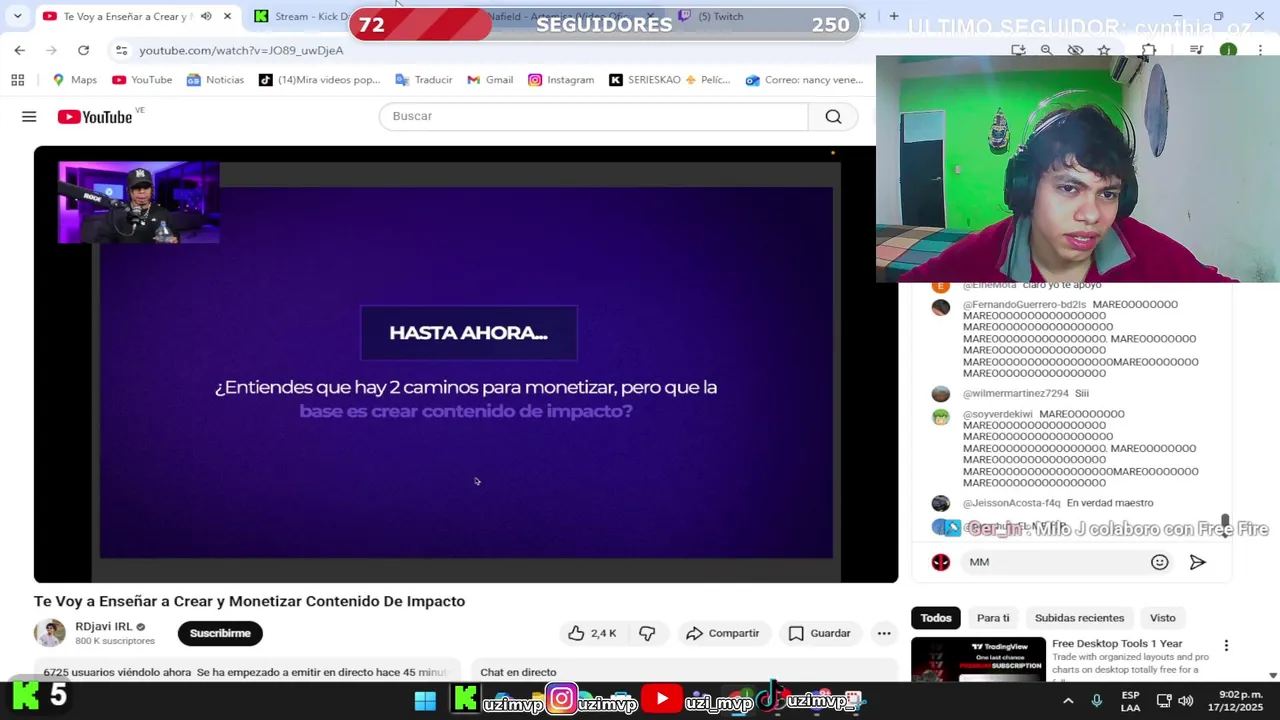Send the chat message arrow
The height and width of the screenshot is (720, 1280).
tap(1197, 562)
